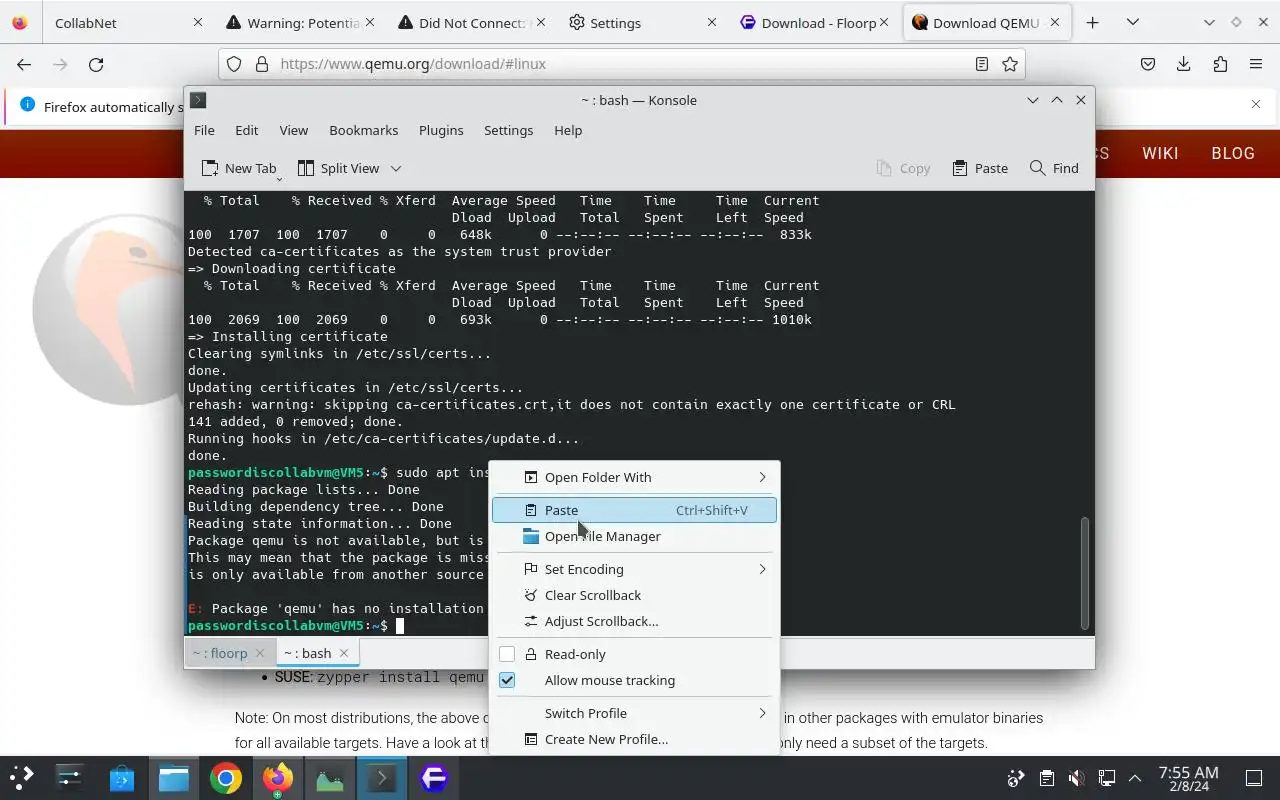Open Firefox application hamburger menu

tap(1256, 64)
